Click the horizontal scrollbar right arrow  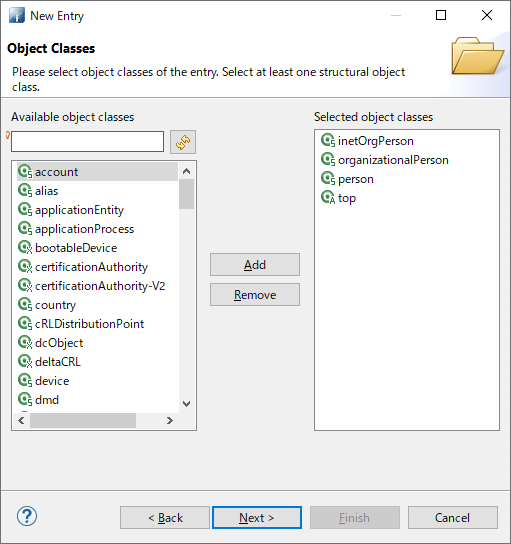pos(170,421)
